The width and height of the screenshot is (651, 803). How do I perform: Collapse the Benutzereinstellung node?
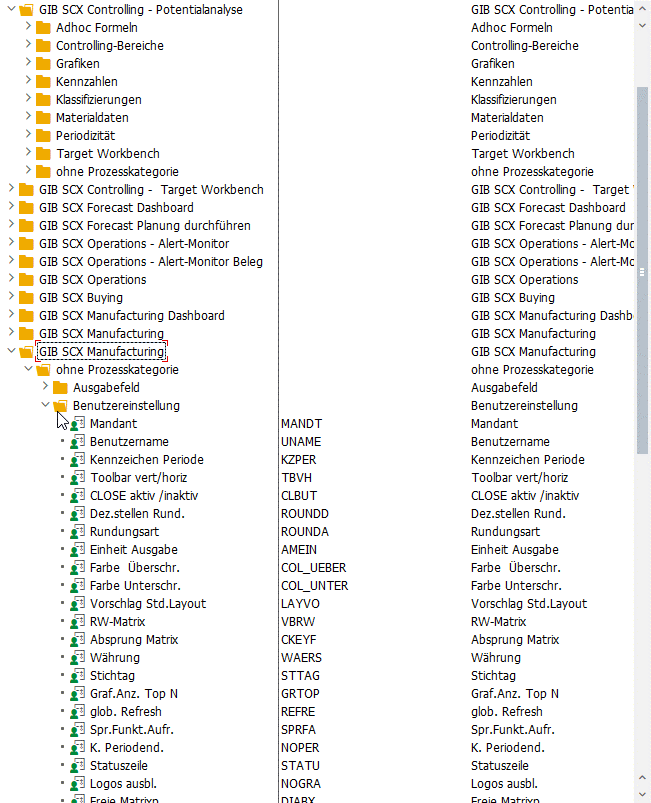coord(45,406)
